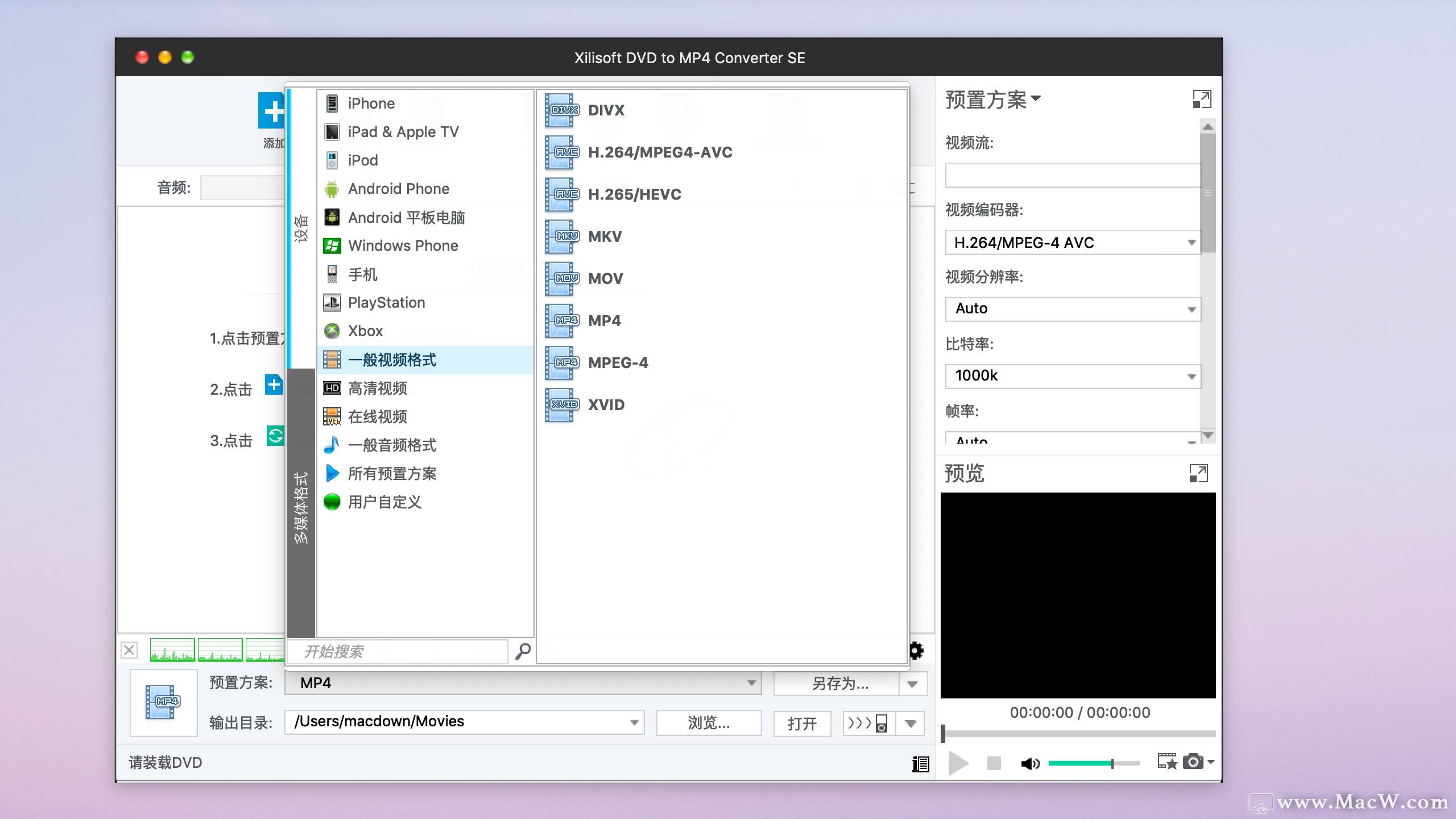Select the Android Phone category

425,189
